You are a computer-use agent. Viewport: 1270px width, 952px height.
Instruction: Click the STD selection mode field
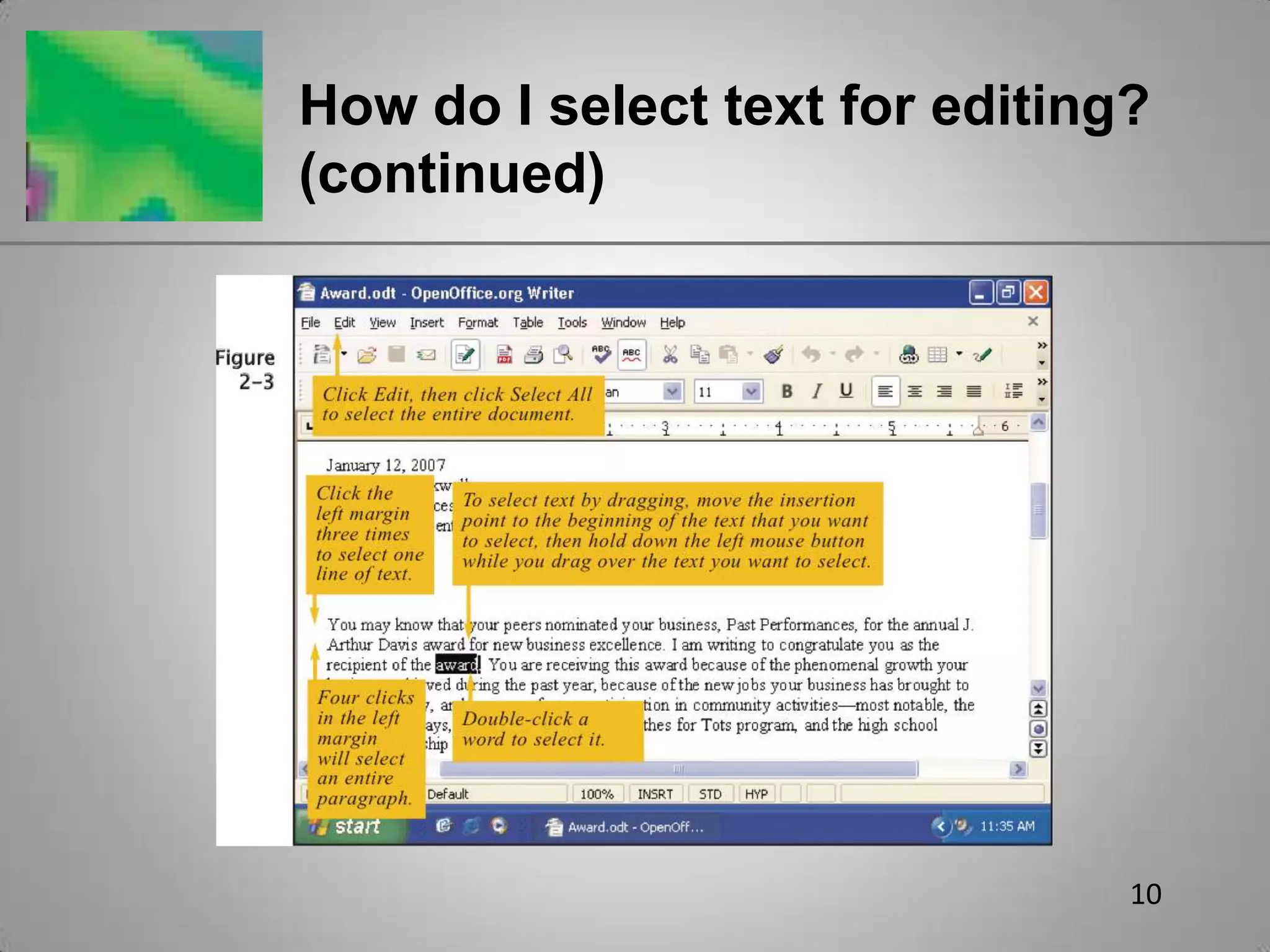[710, 794]
